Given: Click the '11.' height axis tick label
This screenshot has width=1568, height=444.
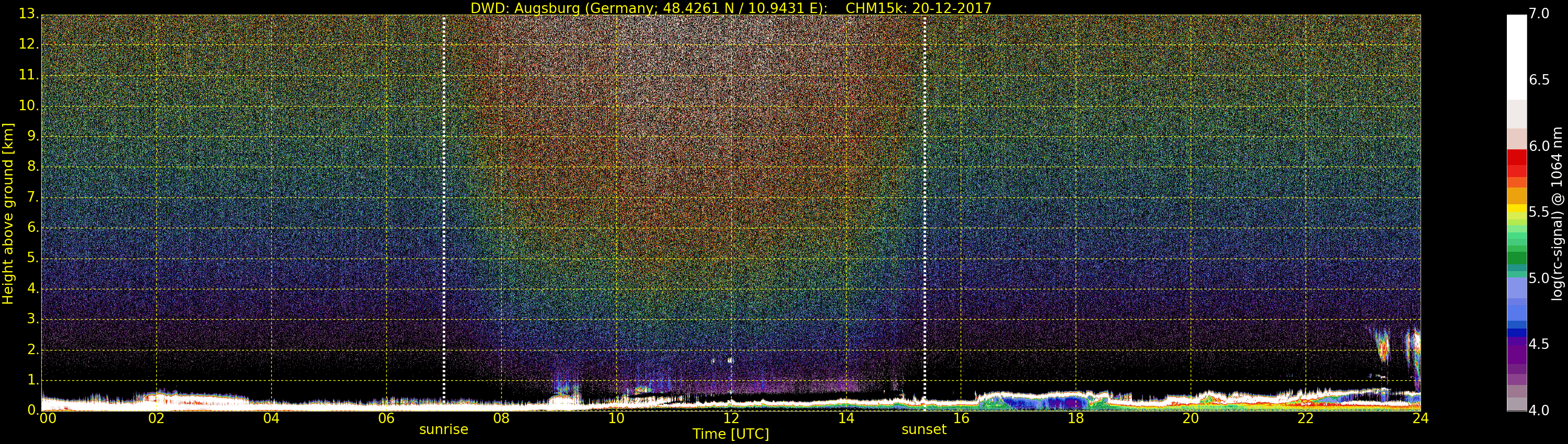Looking at the screenshot, I should [29, 75].
